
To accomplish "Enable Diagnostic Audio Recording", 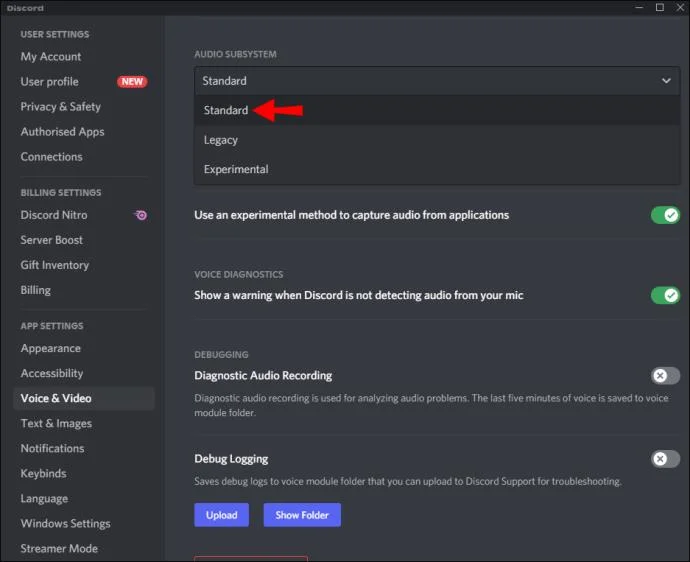I will coord(665,376).
